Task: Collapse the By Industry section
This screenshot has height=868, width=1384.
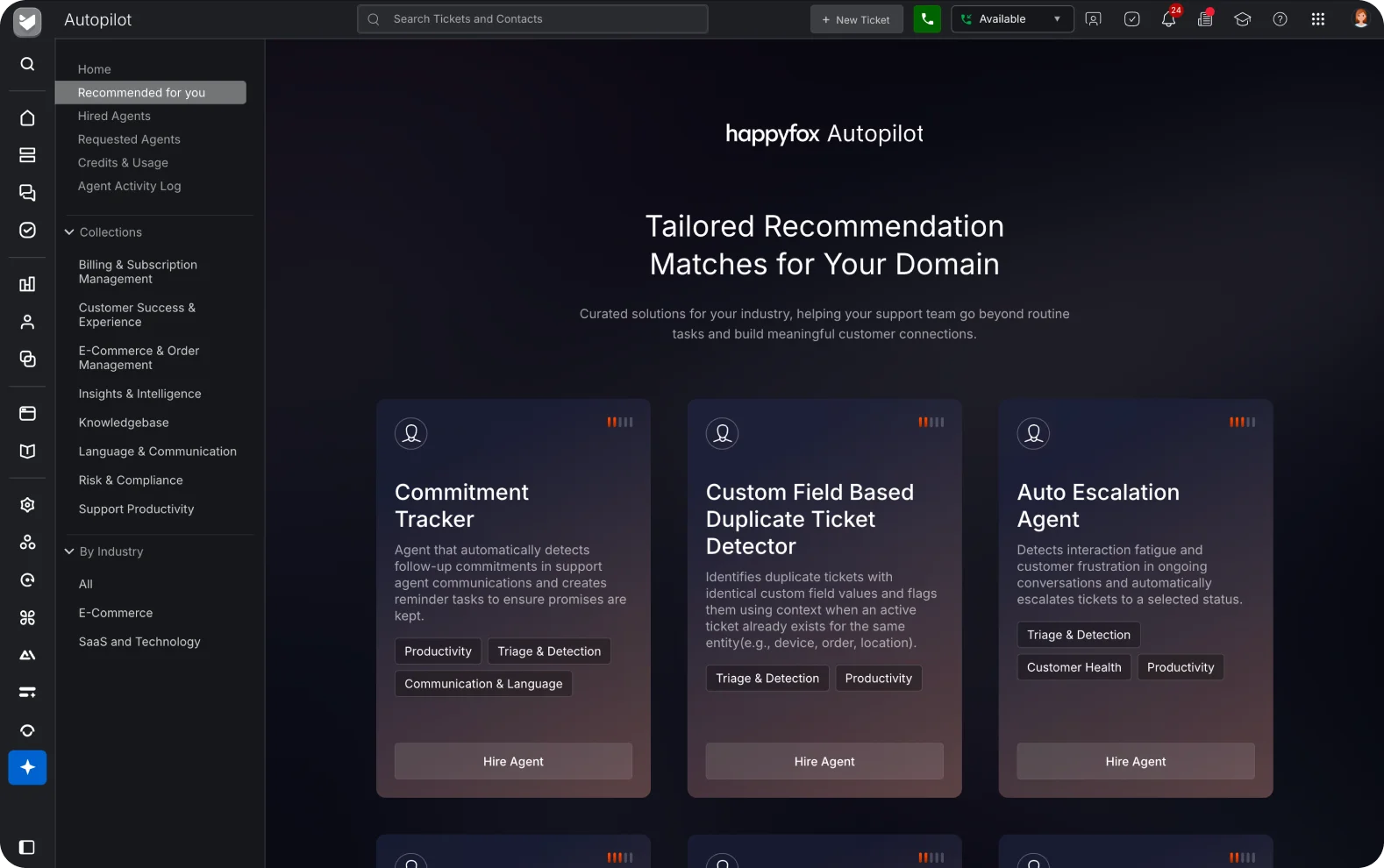Action: point(69,551)
